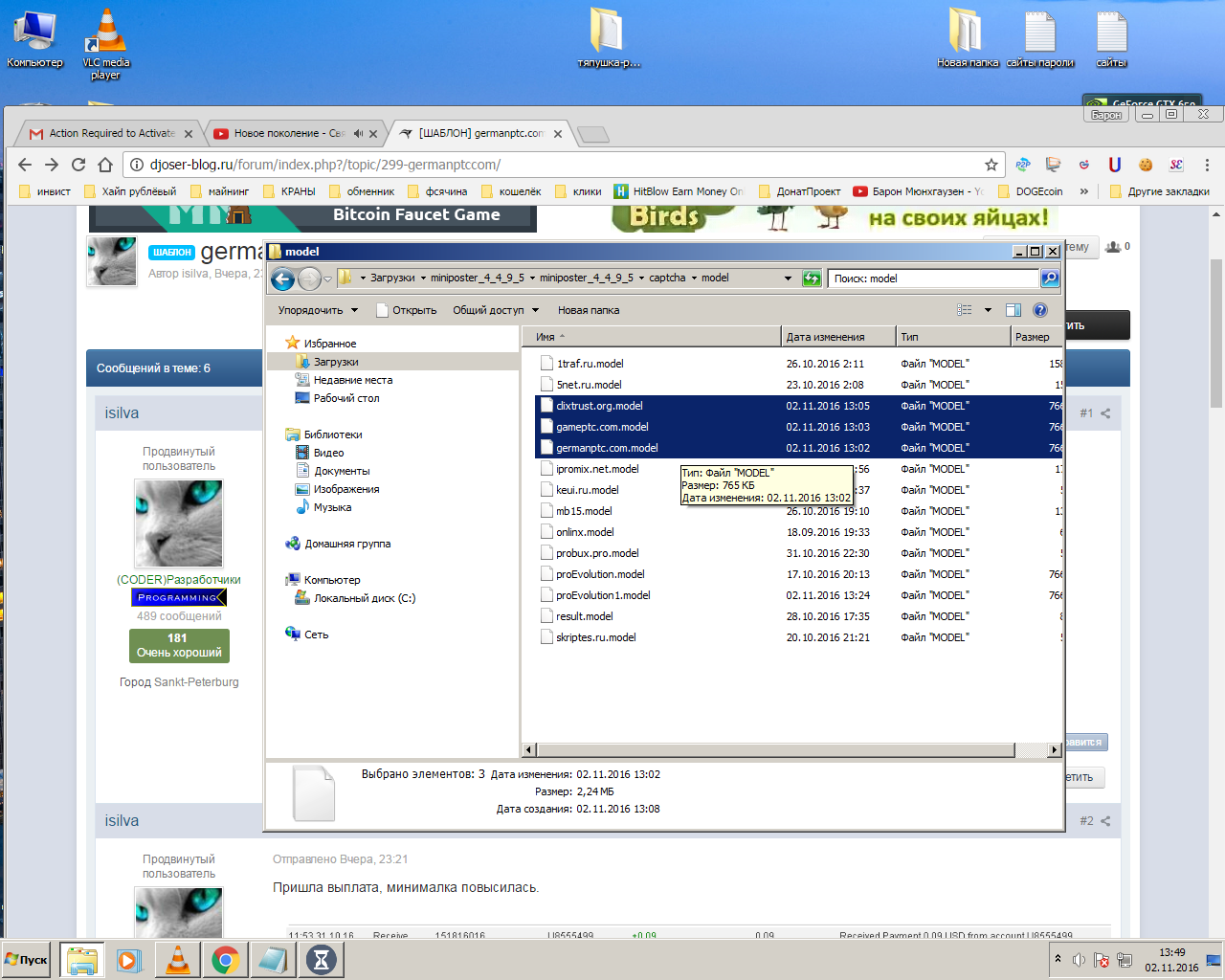
Task: Go back in the model Explorer window
Action: (282, 278)
